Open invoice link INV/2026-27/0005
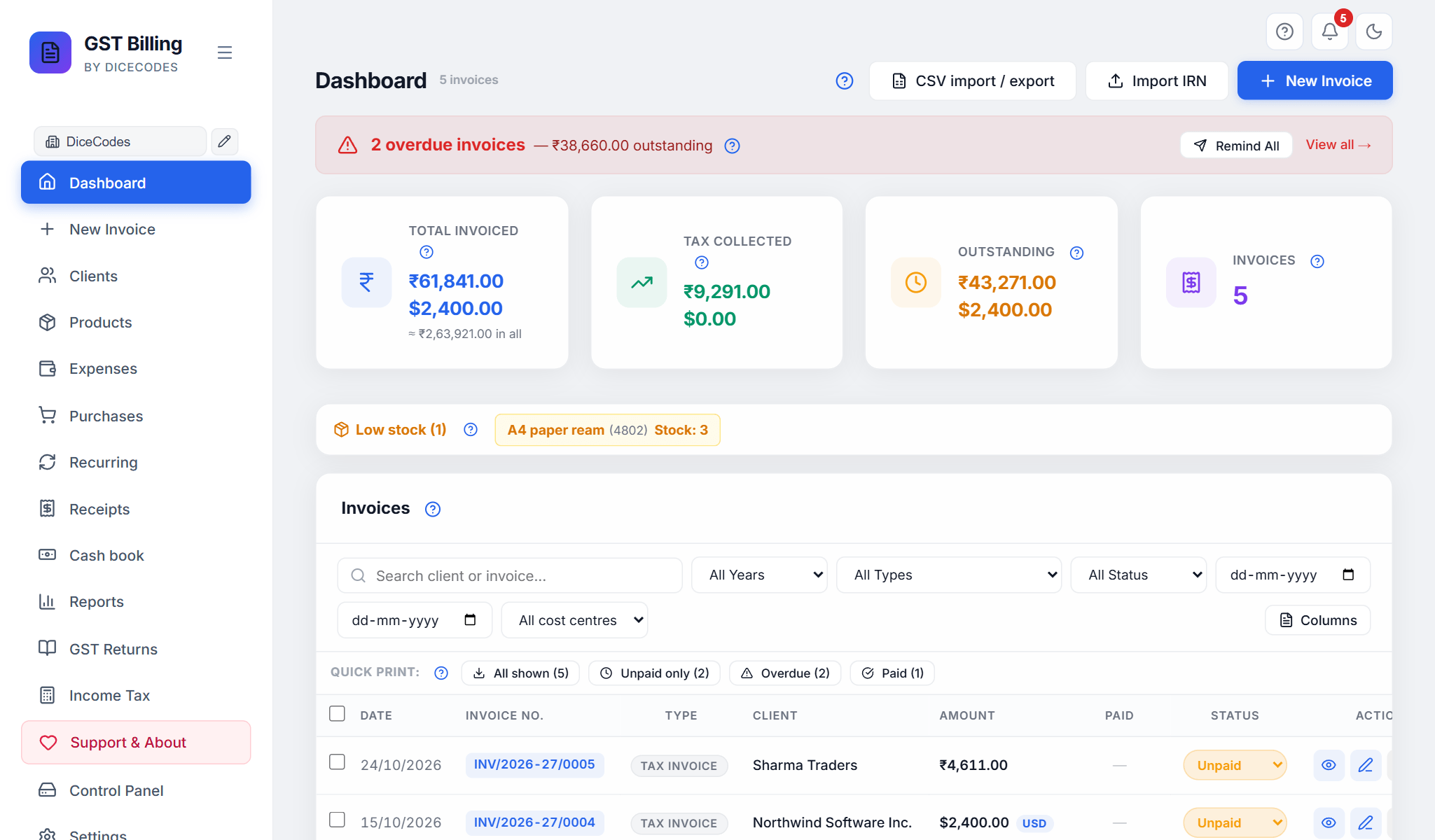 click(x=534, y=764)
